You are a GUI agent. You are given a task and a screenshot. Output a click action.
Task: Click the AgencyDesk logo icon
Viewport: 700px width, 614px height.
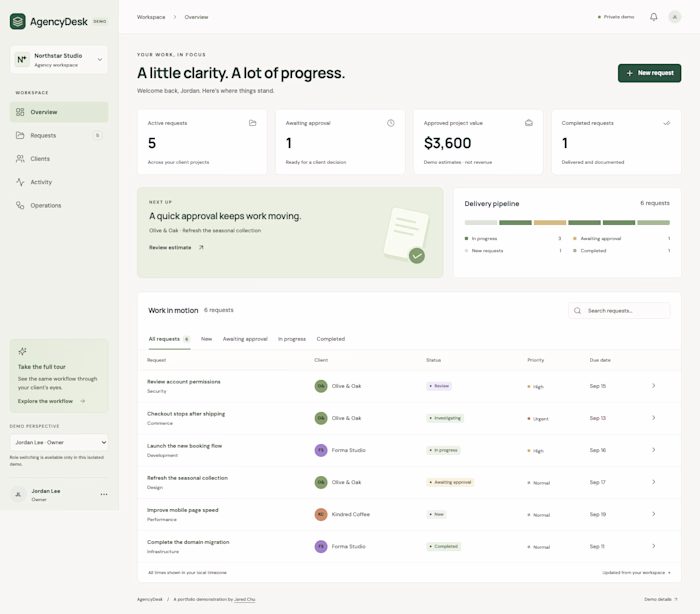[x=18, y=21]
